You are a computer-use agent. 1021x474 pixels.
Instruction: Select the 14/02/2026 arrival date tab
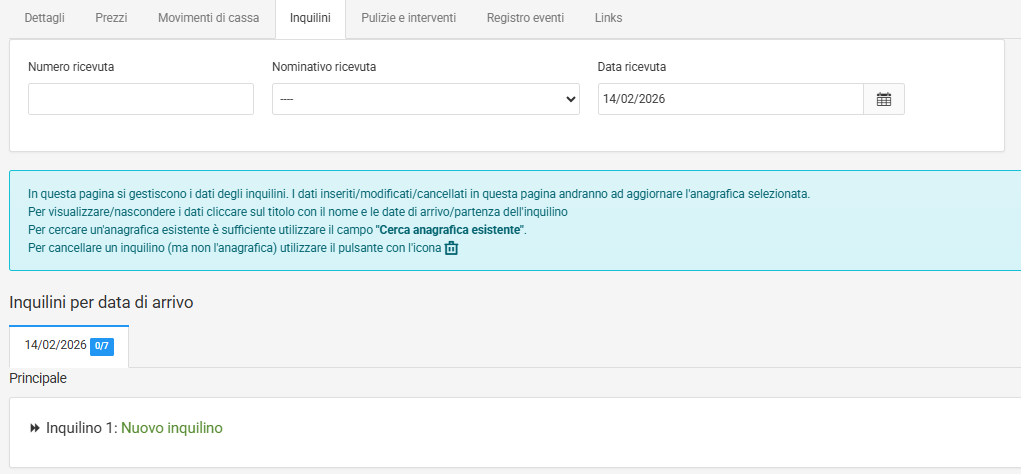pyautogui.click(x=56, y=345)
